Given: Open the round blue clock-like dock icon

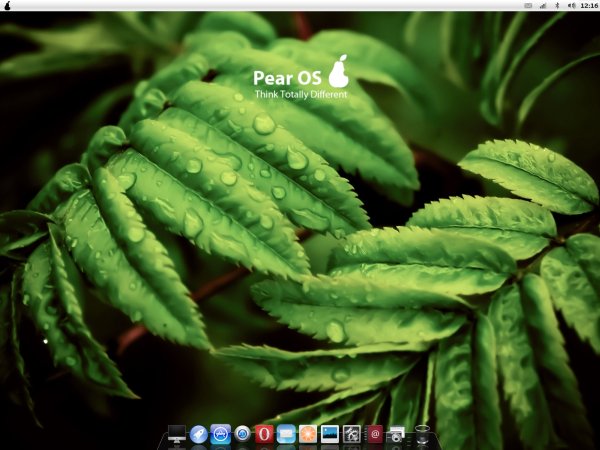Looking at the screenshot, I should [243, 434].
